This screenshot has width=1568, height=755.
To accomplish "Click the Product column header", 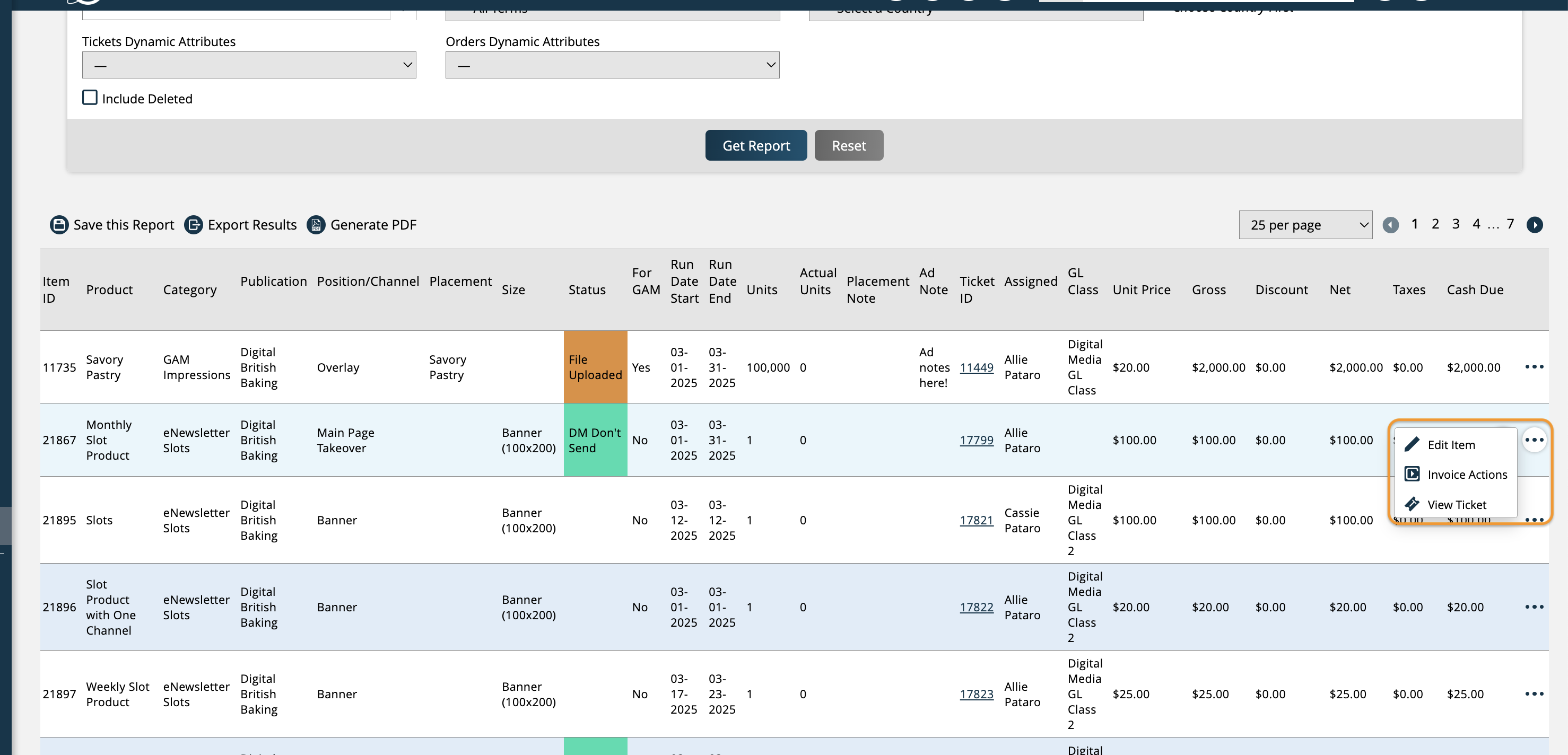I will tap(109, 289).
